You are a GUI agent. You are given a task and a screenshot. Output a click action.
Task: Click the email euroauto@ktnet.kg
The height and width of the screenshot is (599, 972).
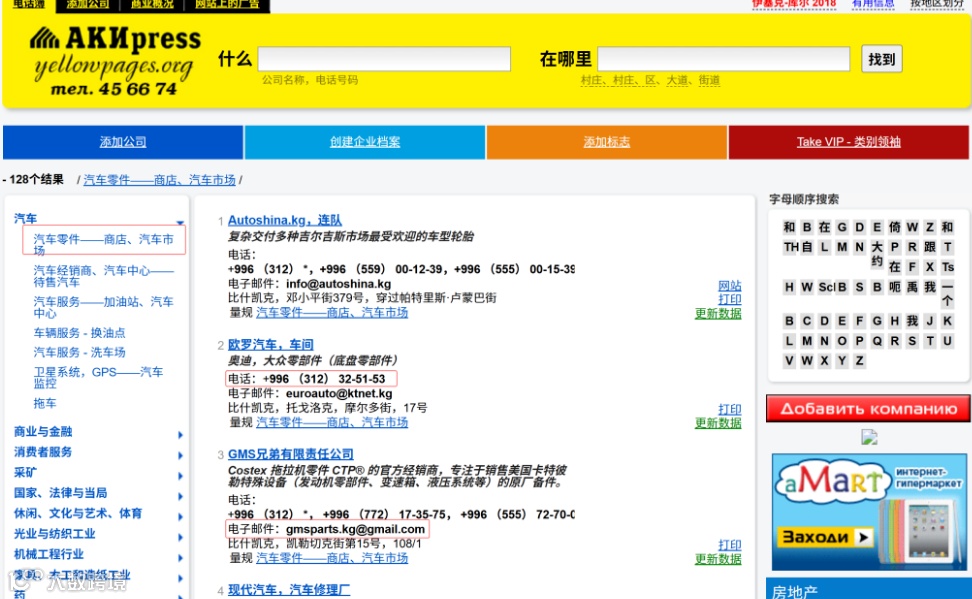coord(339,394)
